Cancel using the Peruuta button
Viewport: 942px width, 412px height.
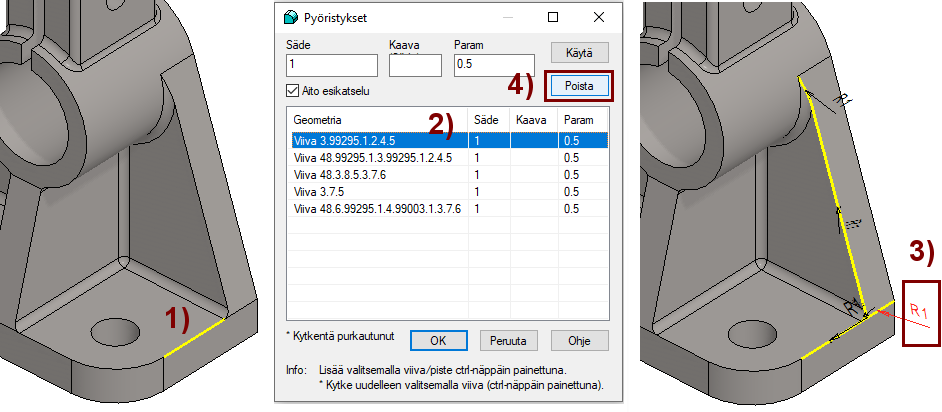(x=510, y=339)
